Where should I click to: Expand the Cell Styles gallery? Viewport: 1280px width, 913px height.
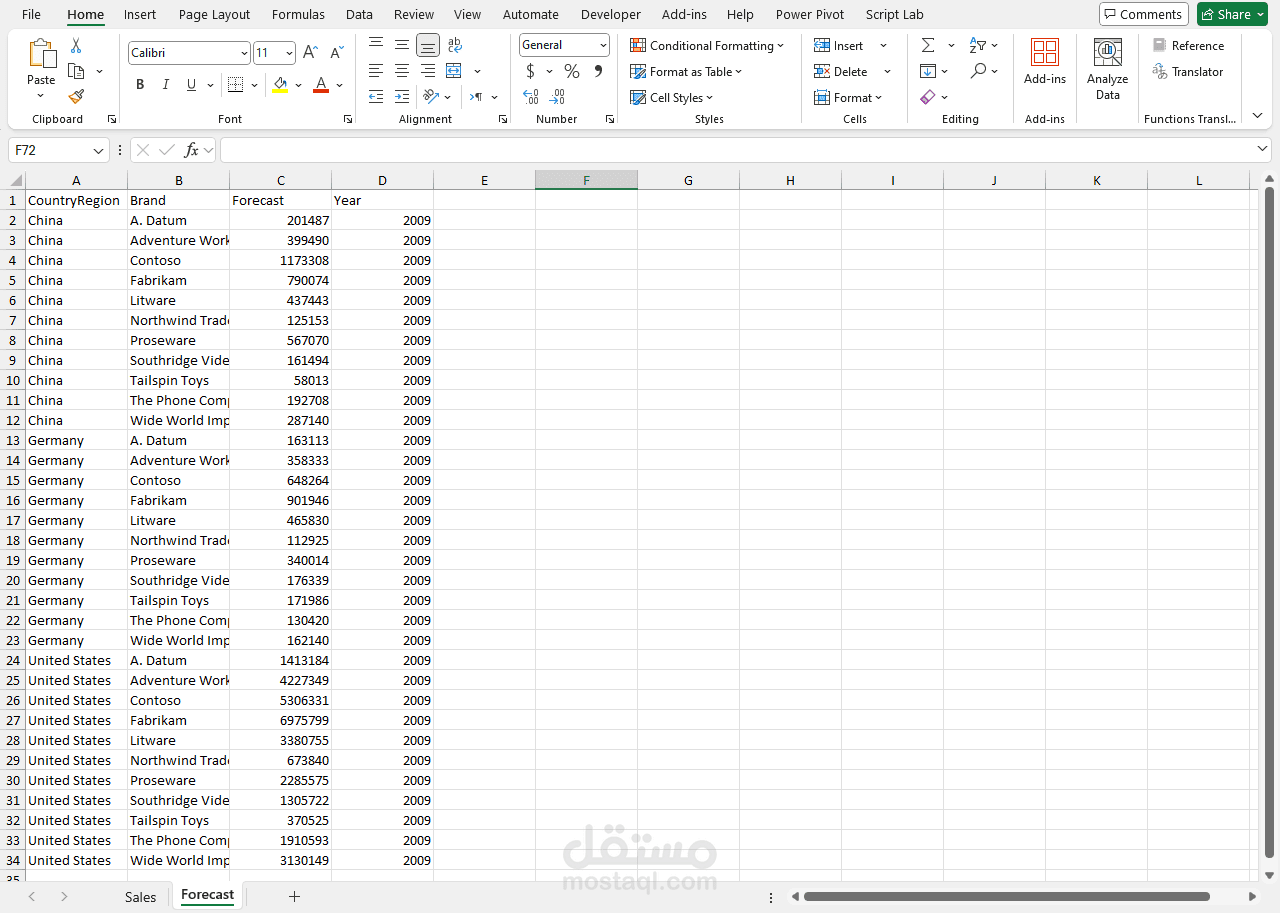click(x=671, y=97)
